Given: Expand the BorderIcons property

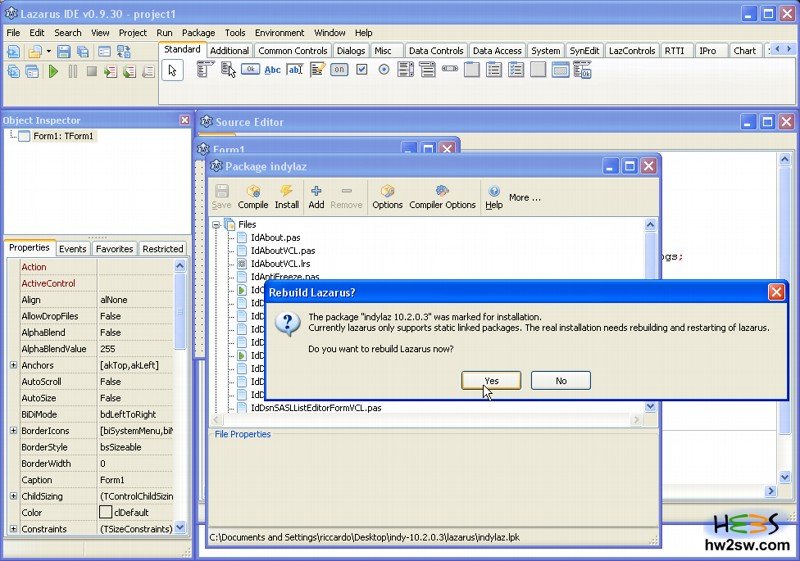Looking at the screenshot, I should pos(13,430).
